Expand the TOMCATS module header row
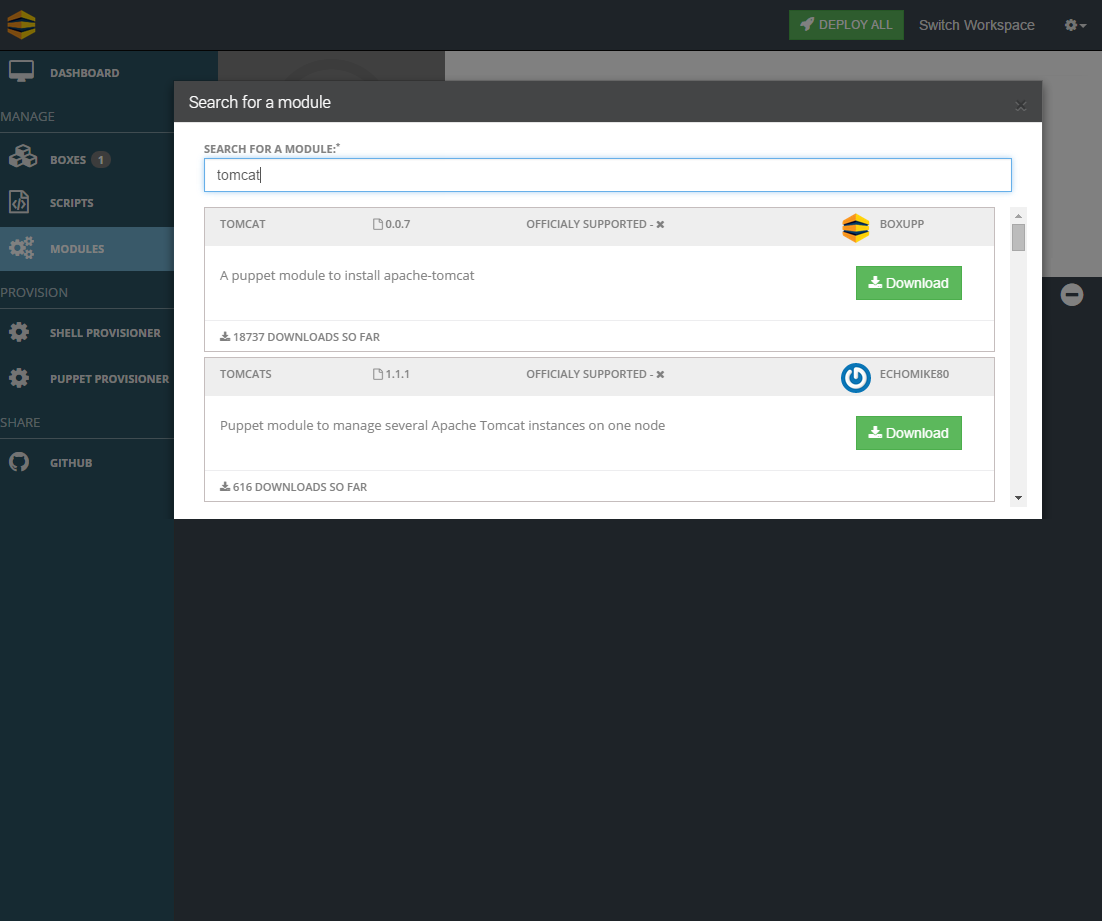 click(246, 374)
